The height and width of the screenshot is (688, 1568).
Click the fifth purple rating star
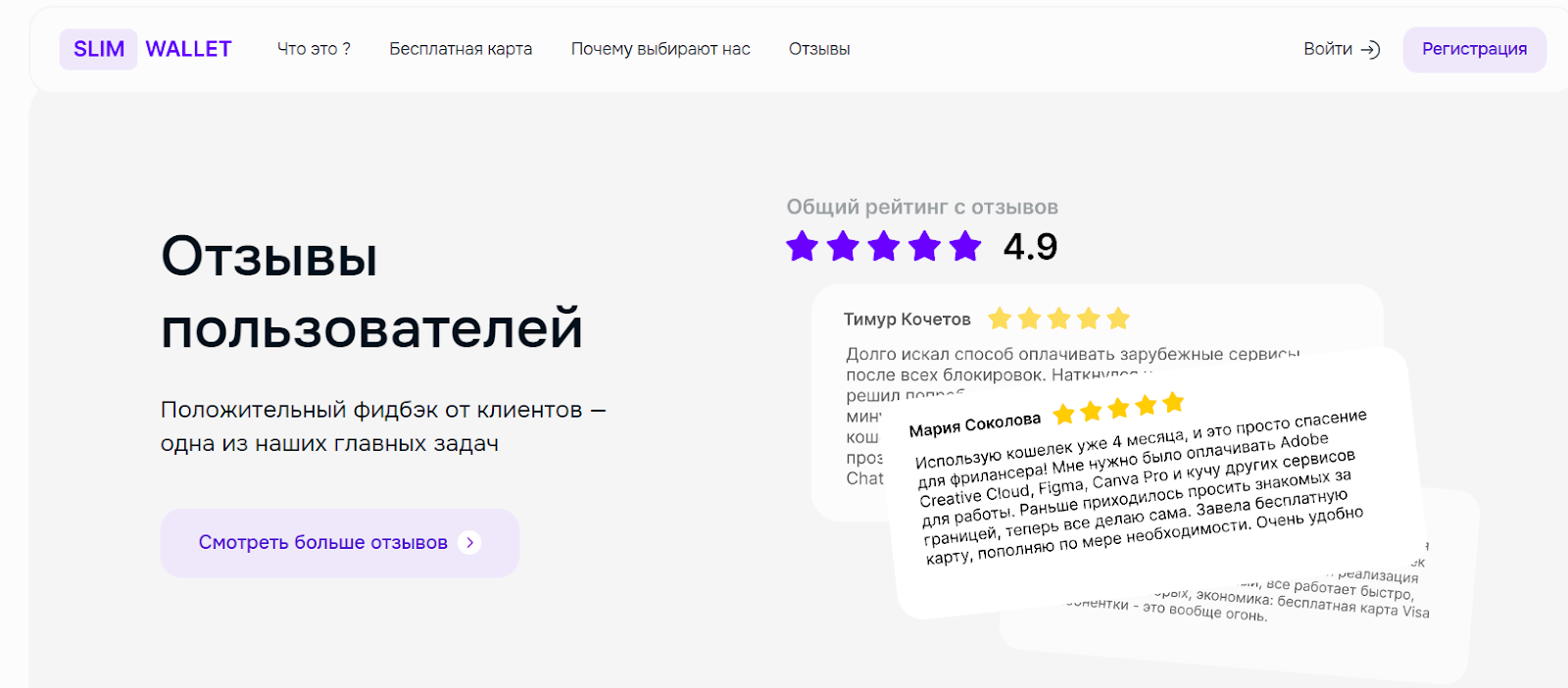(x=965, y=246)
